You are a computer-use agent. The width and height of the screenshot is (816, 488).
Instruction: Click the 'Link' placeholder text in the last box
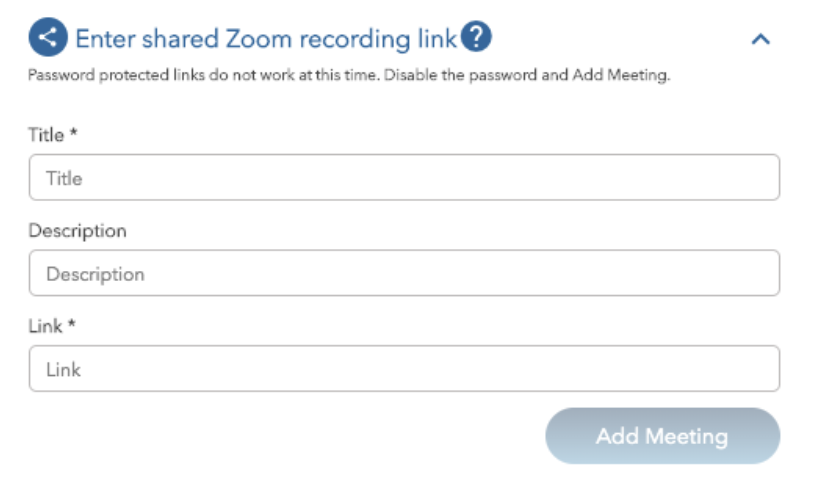63,370
